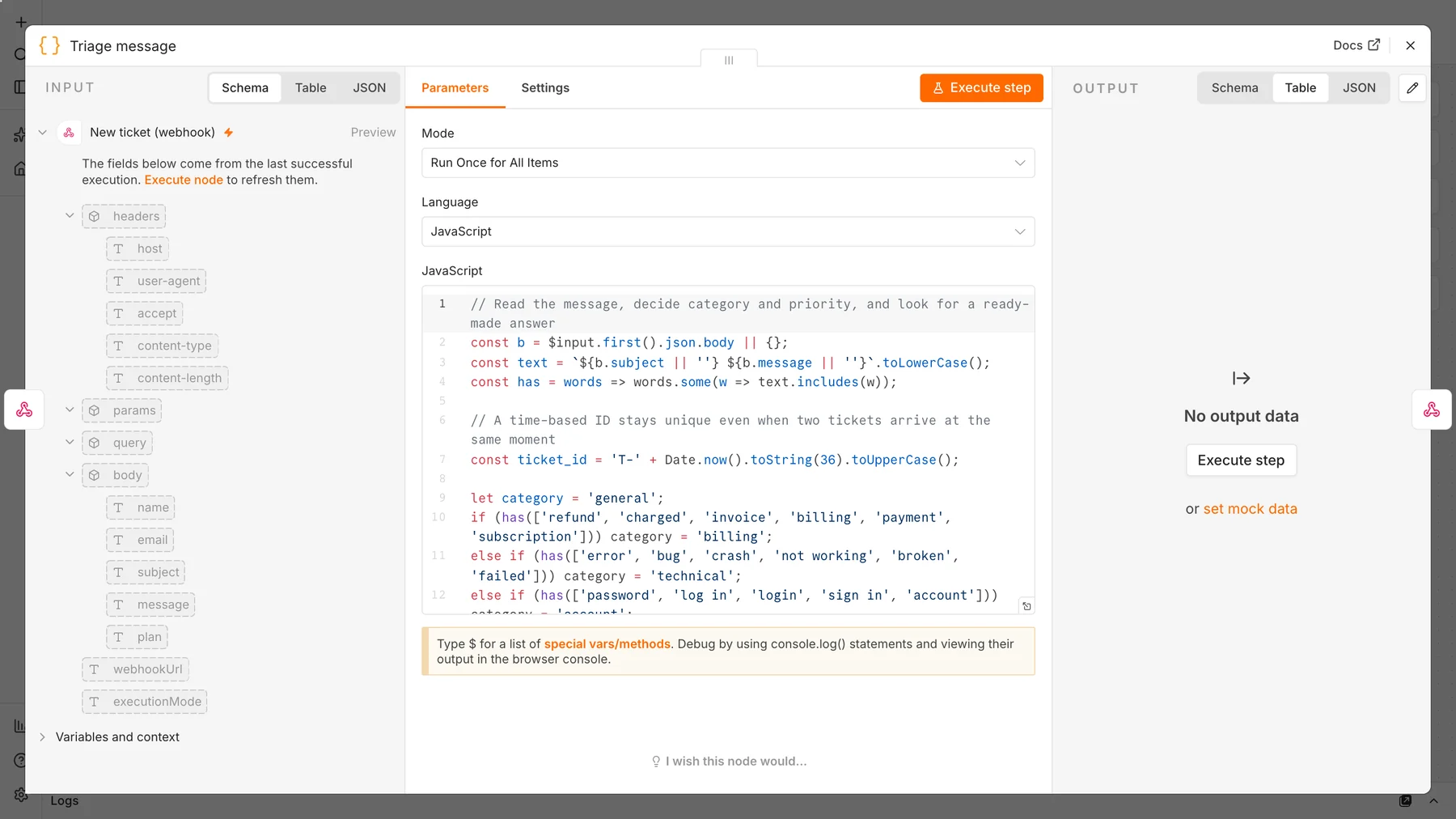
Task: Click the query object cube icon
Action: pyautogui.click(x=95, y=443)
